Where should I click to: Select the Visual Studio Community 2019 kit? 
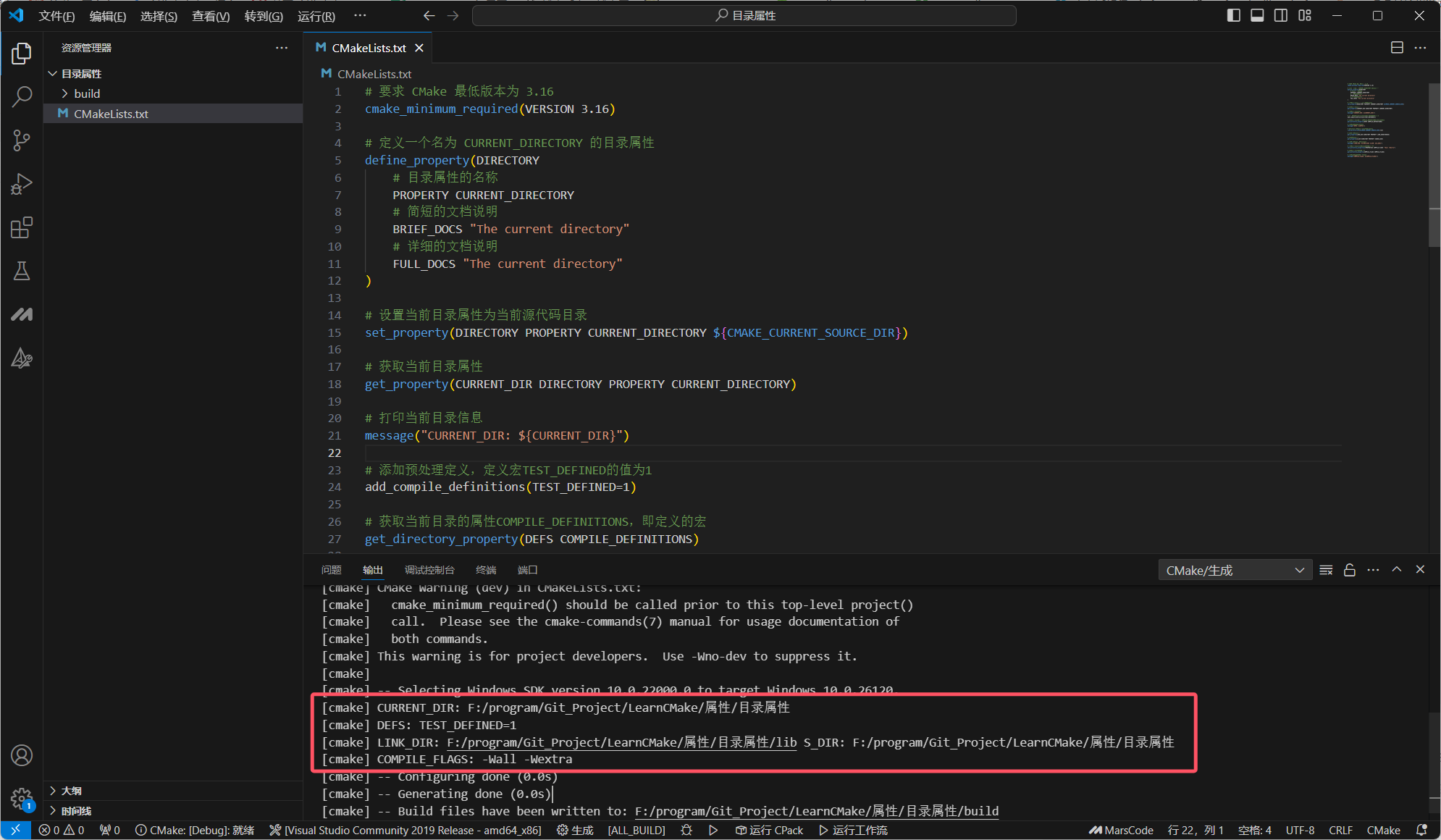tap(406, 830)
